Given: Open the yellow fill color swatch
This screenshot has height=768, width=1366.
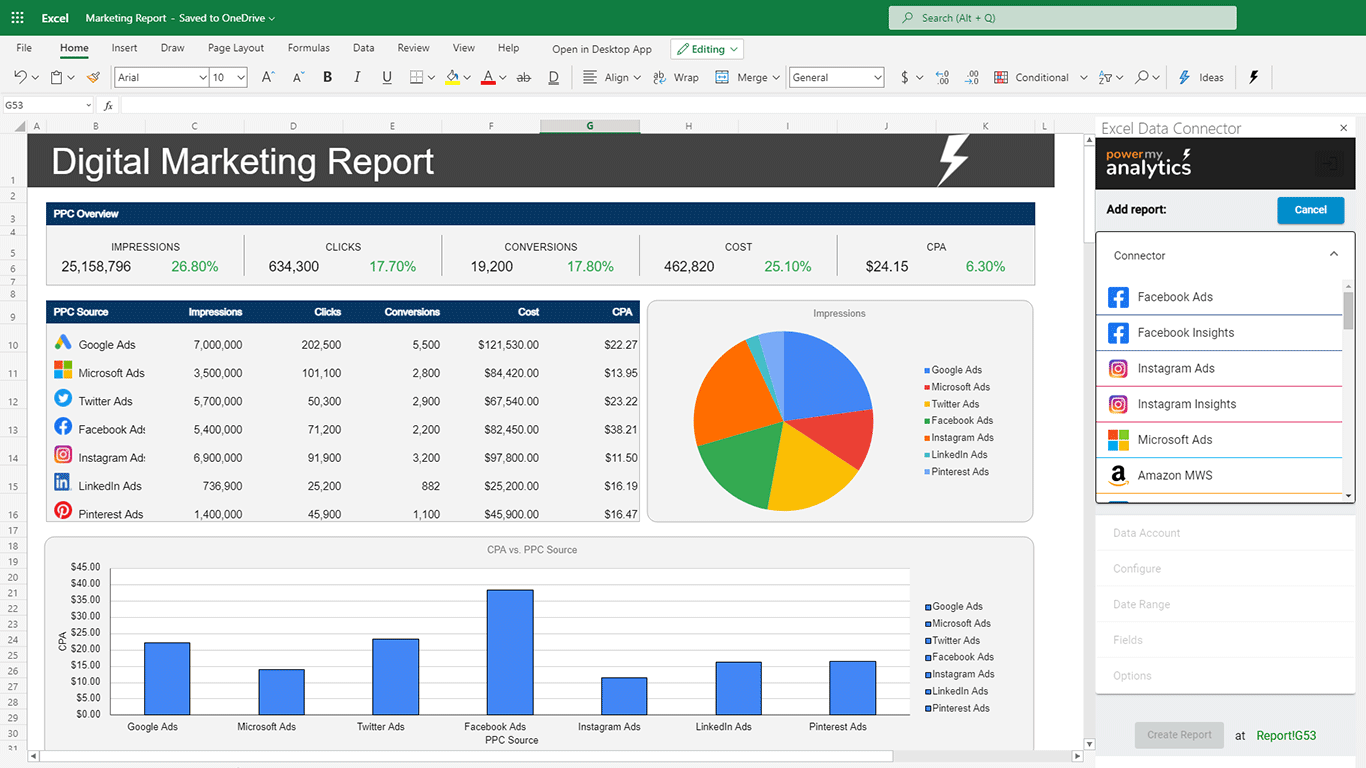Looking at the screenshot, I should pyautogui.click(x=452, y=77).
